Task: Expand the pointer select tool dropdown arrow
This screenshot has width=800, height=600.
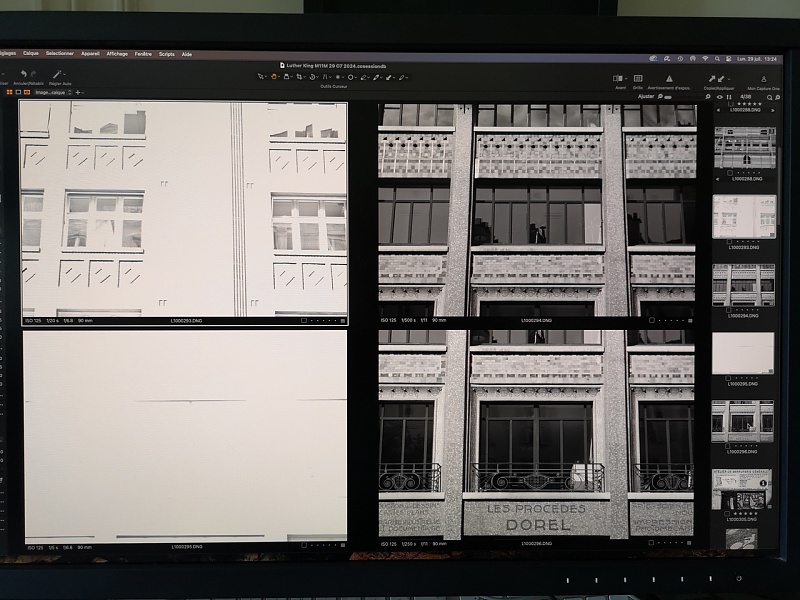Action: (267, 77)
